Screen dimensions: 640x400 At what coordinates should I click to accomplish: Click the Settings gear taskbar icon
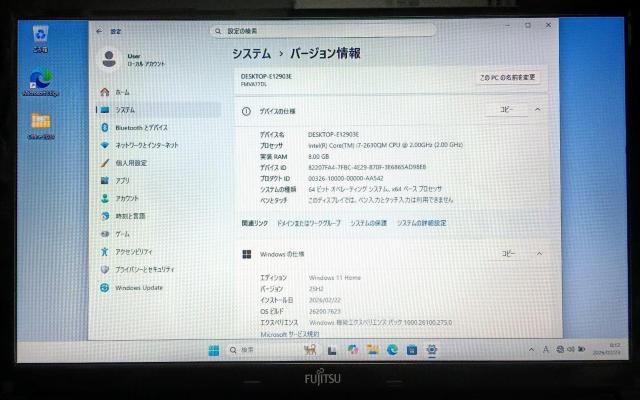tap(432, 350)
